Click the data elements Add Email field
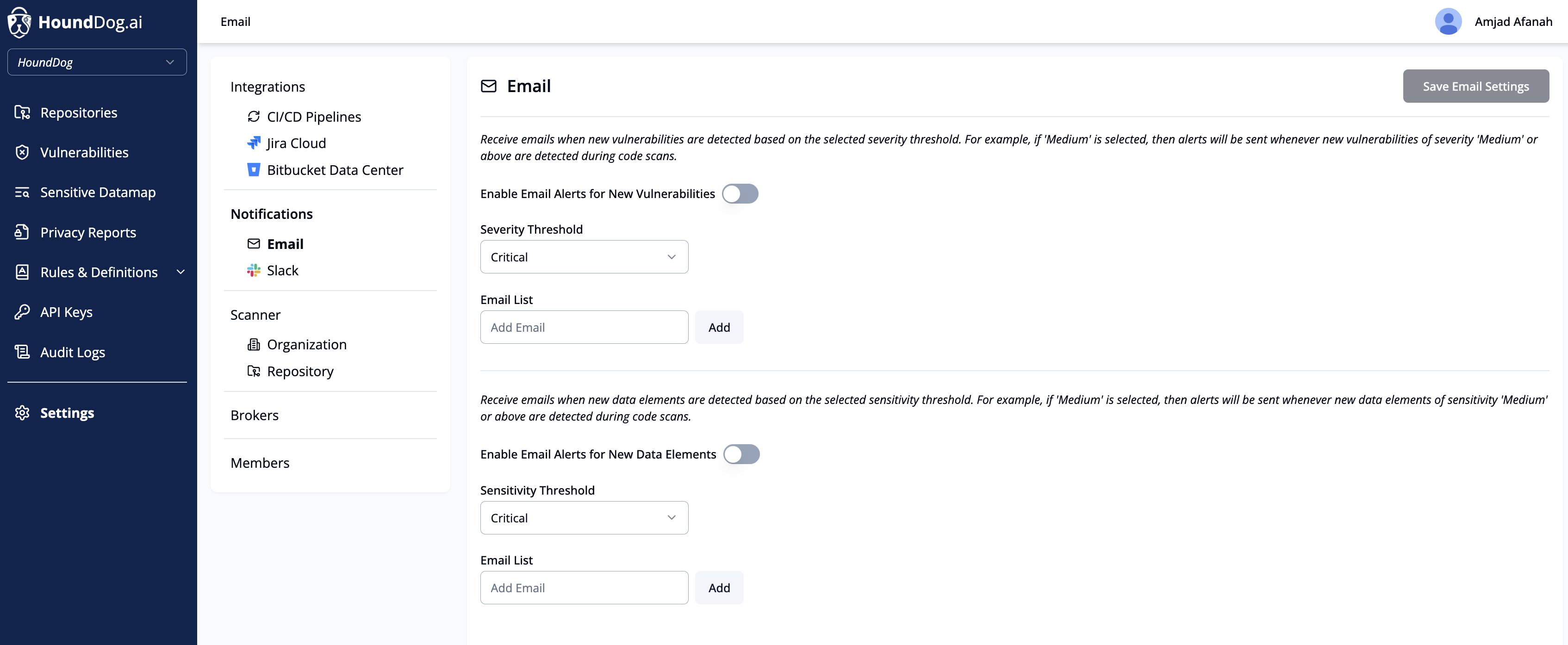This screenshot has height=645, width=1568. tap(584, 588)
